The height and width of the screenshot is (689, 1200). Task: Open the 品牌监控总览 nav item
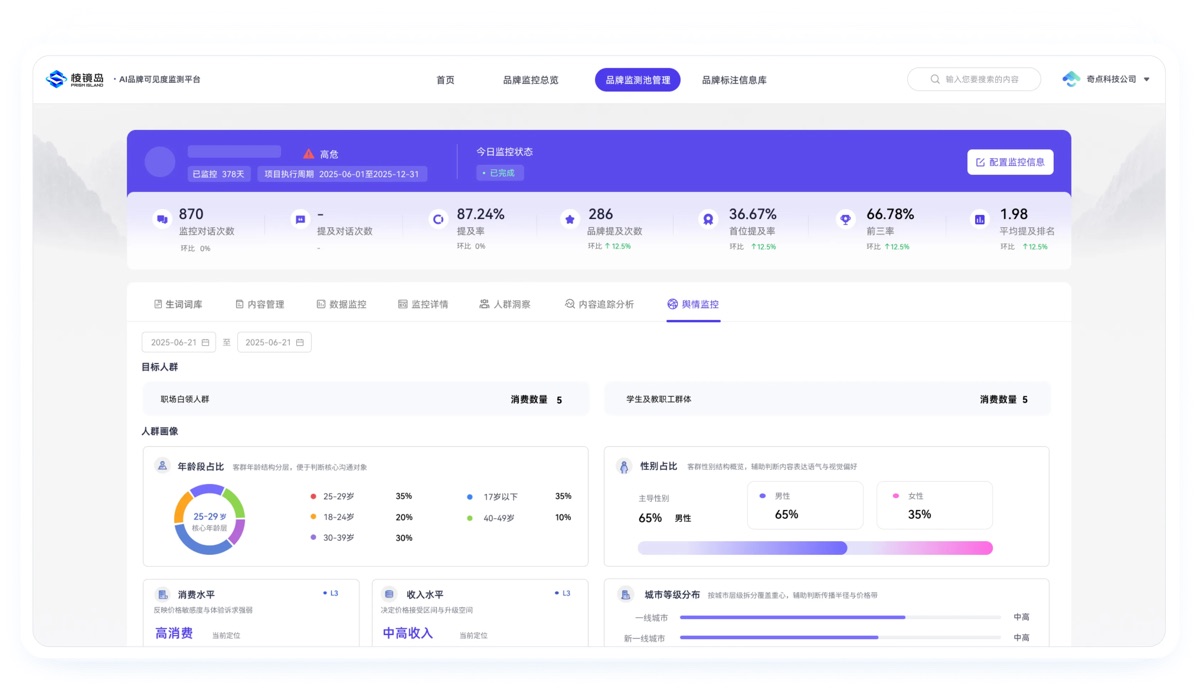530,80
